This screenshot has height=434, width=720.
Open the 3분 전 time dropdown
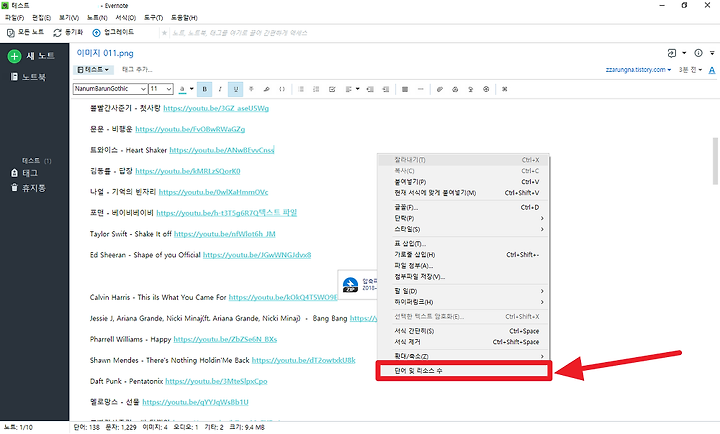point(690,70)
